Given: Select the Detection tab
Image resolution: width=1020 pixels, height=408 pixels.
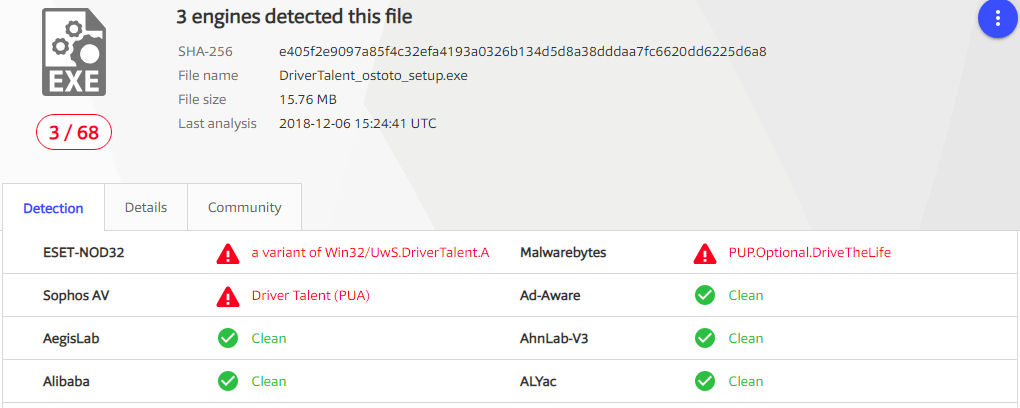Looking at the screenshot, I should (x=53, y=209).
